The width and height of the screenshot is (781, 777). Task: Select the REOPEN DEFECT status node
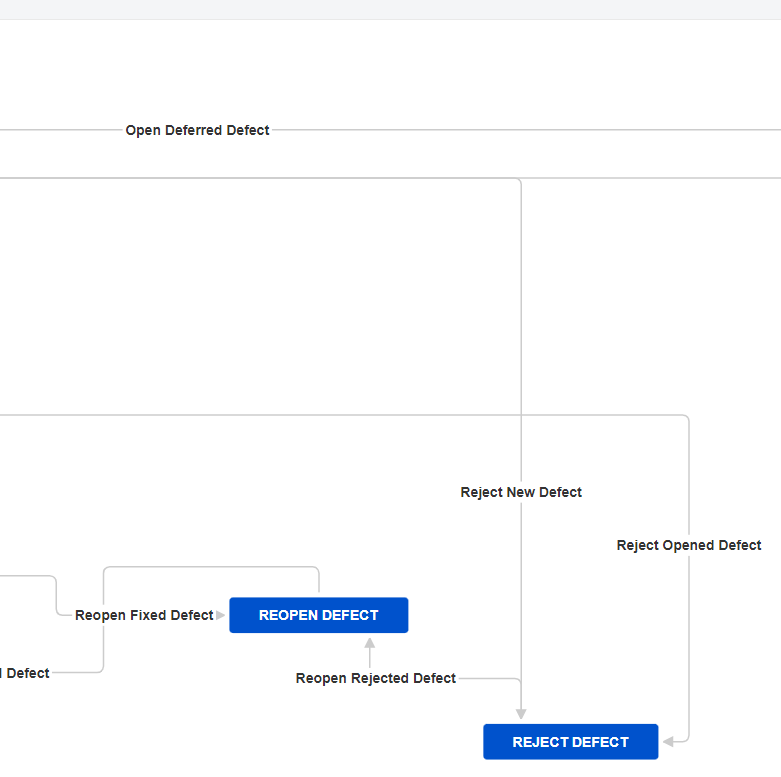click(x=319, y=615)
